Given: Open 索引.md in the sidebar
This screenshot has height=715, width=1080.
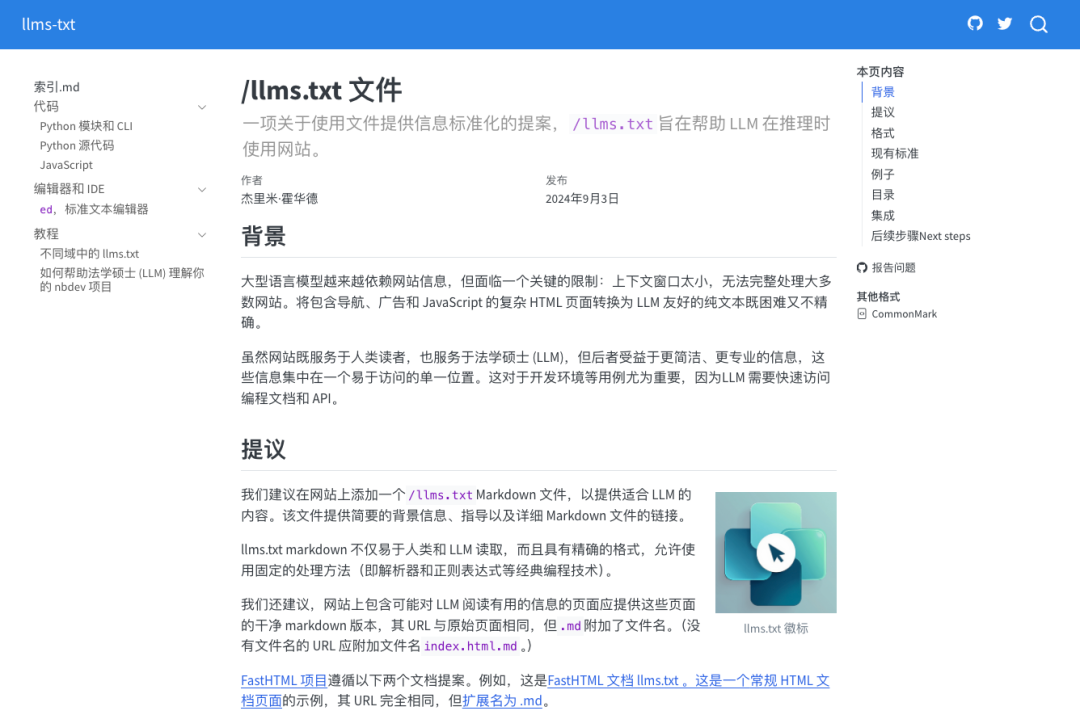Looking at the screenshot, I should pyautogui.click(x=56, y=87).
